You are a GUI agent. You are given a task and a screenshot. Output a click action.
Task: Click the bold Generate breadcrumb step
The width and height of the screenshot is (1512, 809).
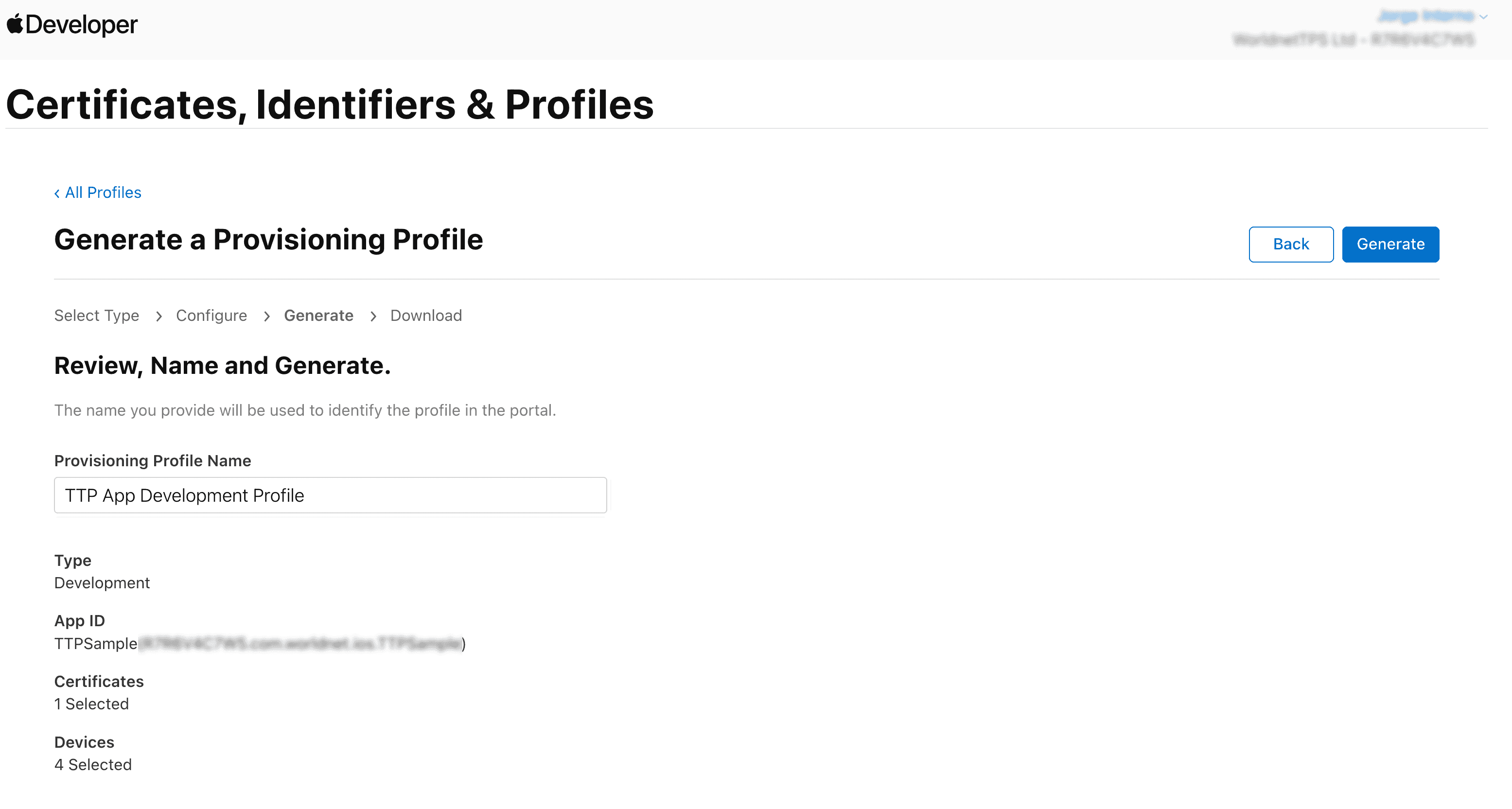pos(318,316)
